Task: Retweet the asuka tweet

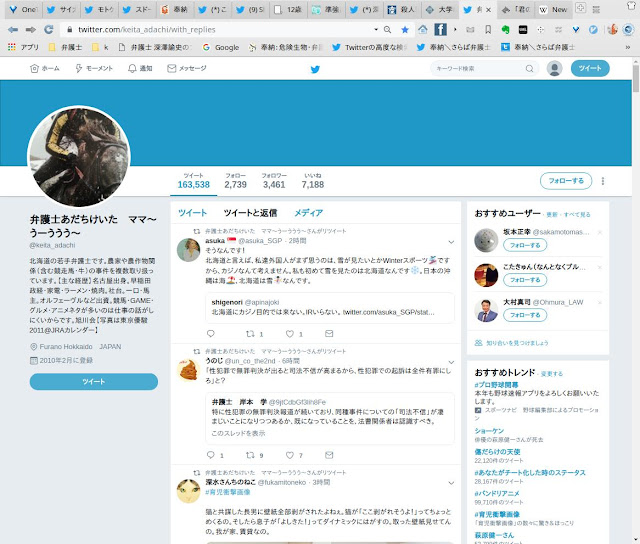Action: [250, 334]
